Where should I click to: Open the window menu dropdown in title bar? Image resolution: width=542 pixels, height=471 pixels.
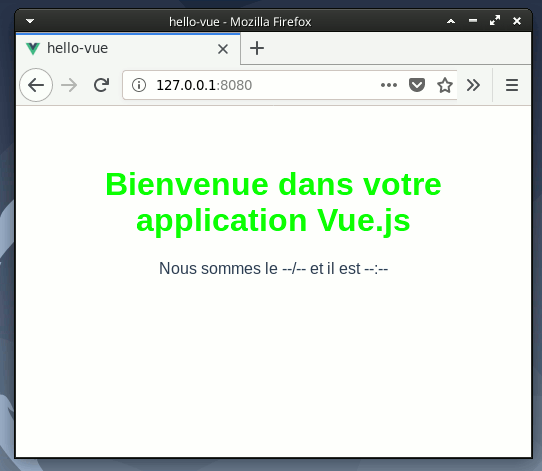30,21
